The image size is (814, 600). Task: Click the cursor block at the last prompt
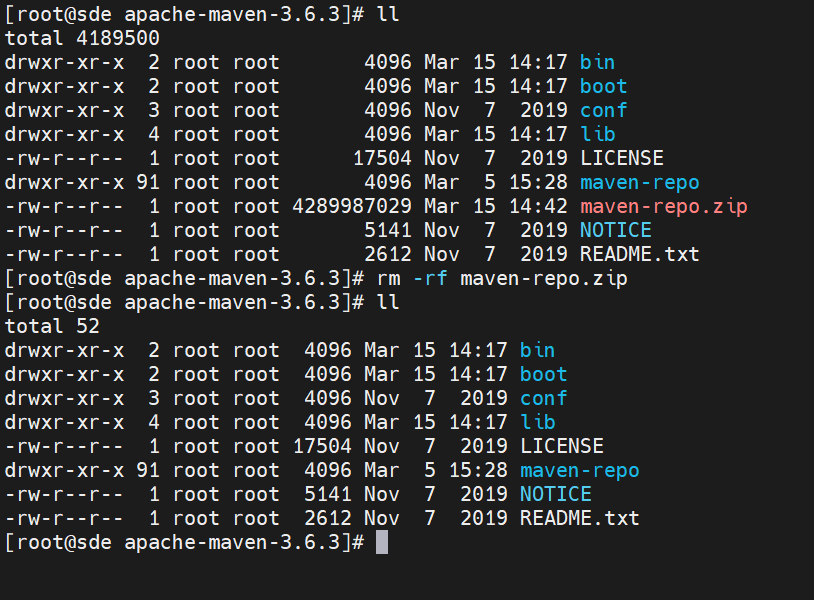tap(381, 542)
